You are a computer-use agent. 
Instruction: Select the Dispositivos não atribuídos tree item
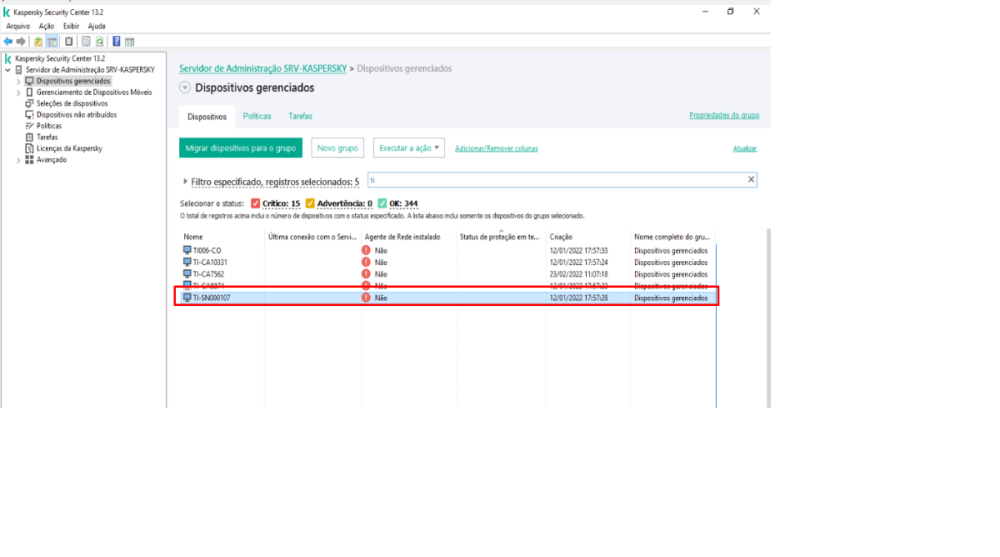point(77,115)
